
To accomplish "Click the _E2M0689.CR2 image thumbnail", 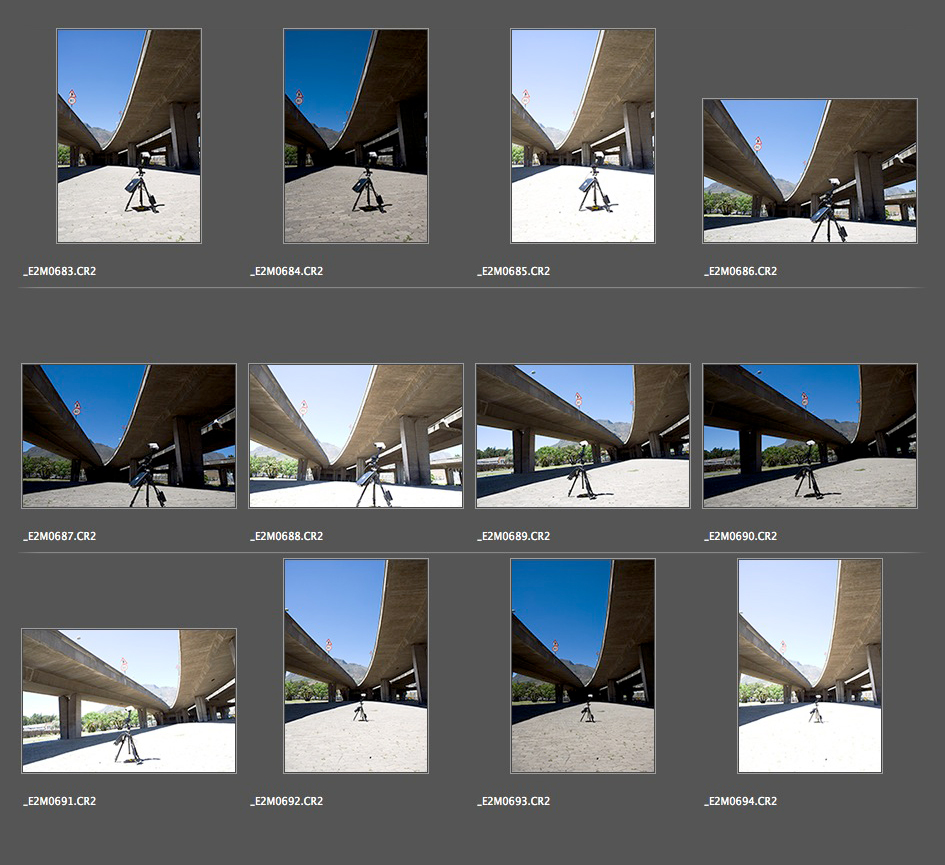I will tap(583, 436).
